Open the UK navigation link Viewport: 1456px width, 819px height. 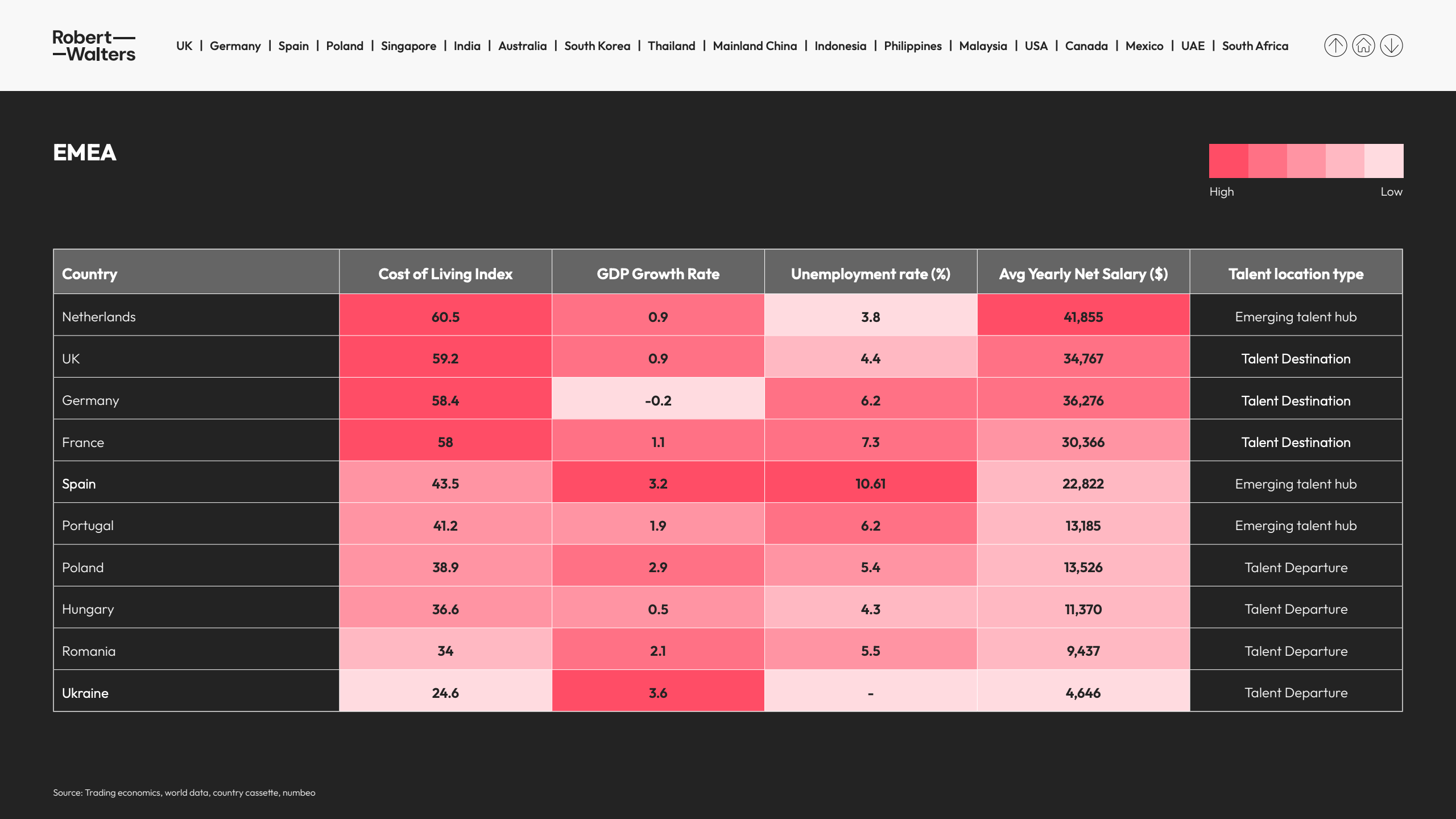184,45
